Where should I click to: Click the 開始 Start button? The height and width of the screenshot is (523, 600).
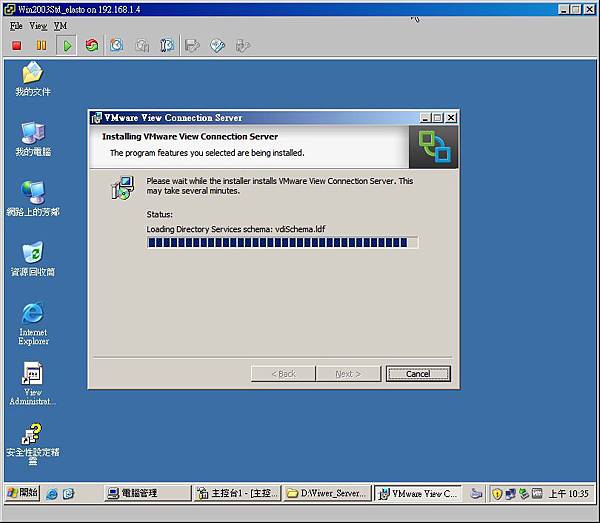23,493
